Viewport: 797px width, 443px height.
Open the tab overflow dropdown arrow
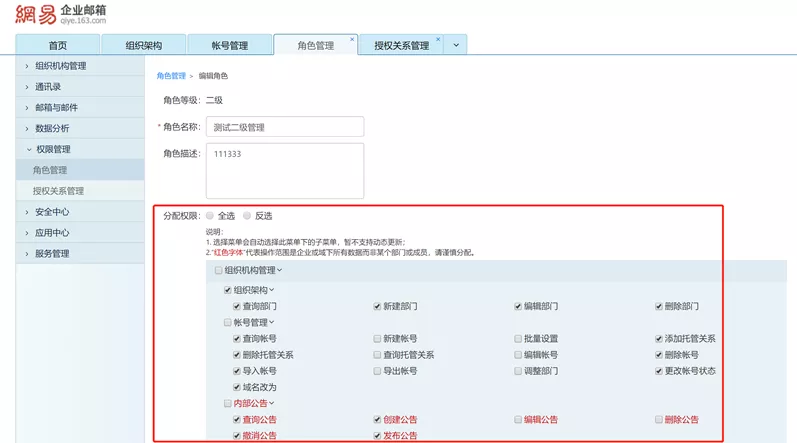tap(456, 45)
